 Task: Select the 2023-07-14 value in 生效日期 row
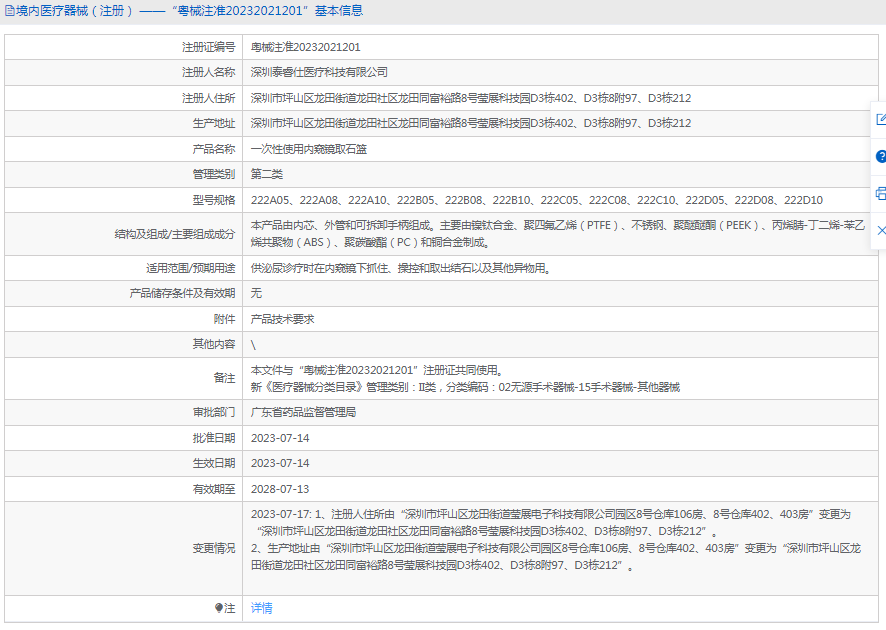coord(280,463)
